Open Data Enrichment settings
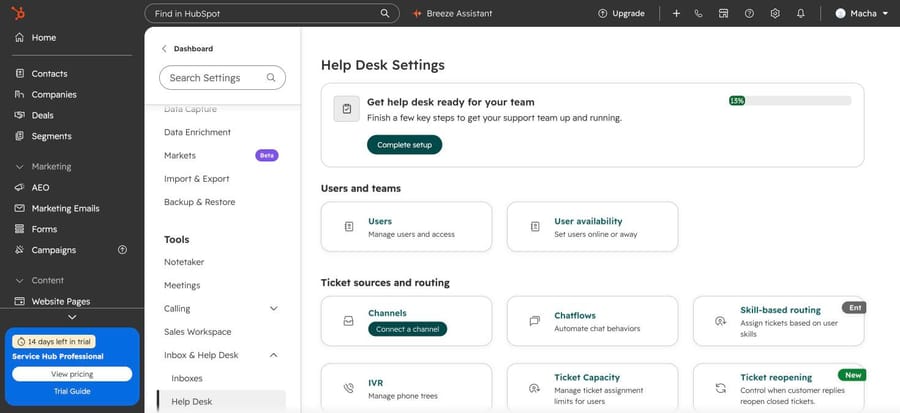Image resolution: width=900 pixels, height=413 pixels. click(197, 132)
